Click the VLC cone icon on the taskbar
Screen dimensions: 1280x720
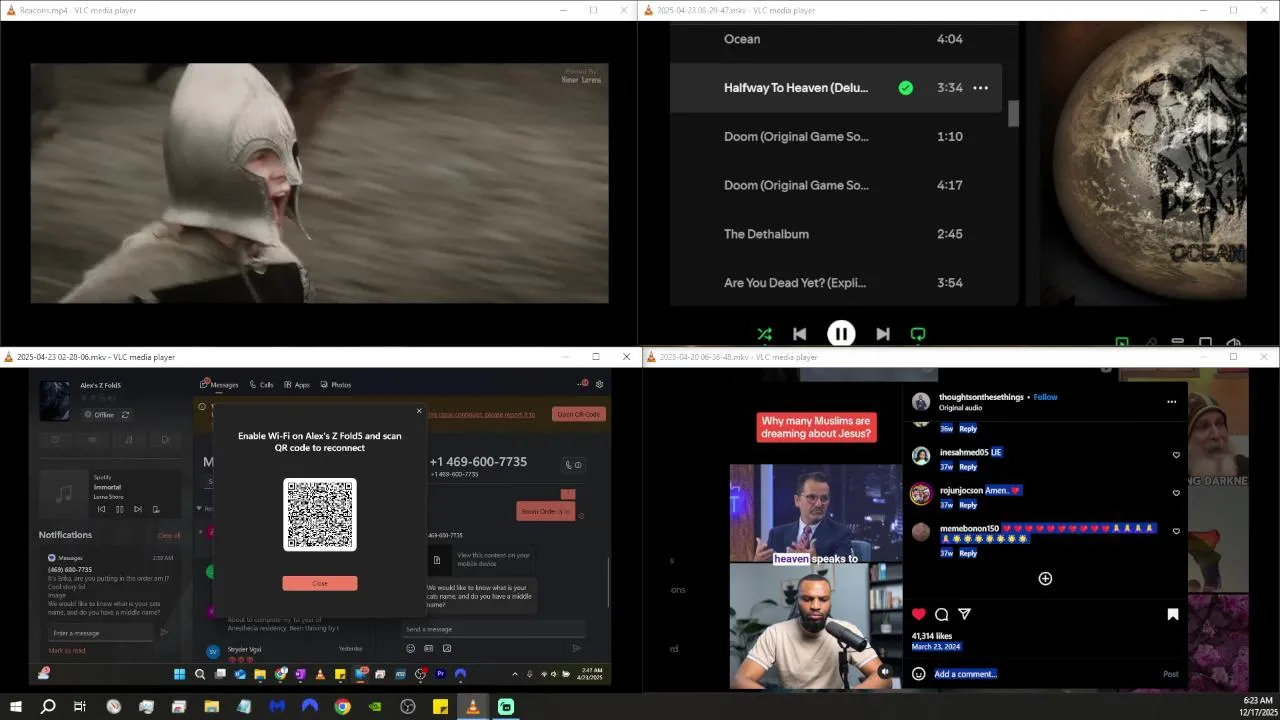click(473, 707)
